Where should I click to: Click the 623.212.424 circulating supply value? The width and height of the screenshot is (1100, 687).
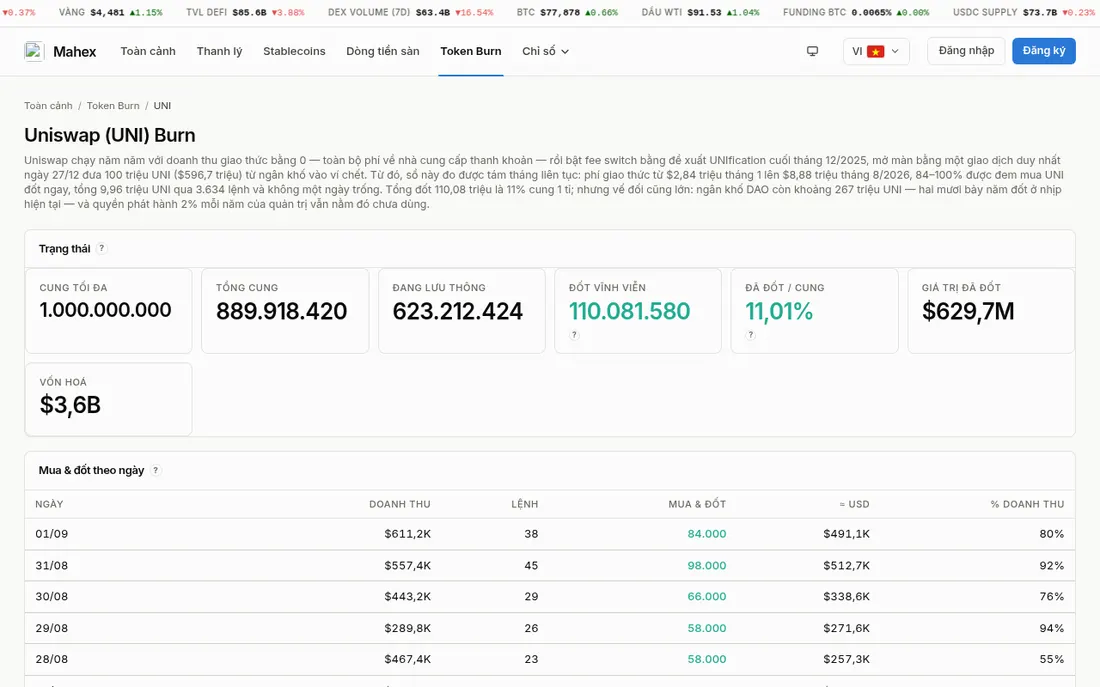click(457, 311)
